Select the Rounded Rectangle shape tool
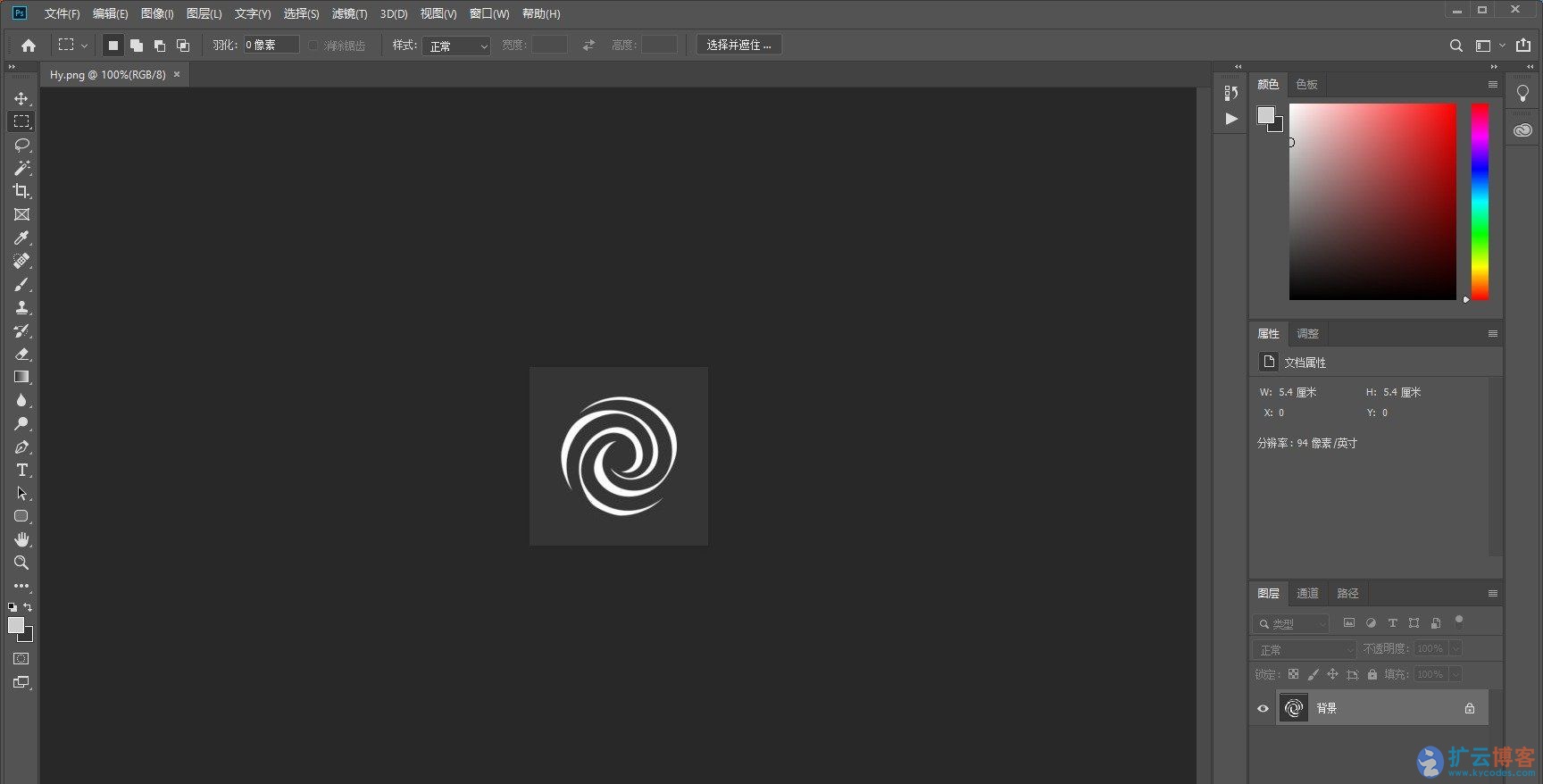The height and width of the screenshot is (784, 1543). (x=21, y=516)
